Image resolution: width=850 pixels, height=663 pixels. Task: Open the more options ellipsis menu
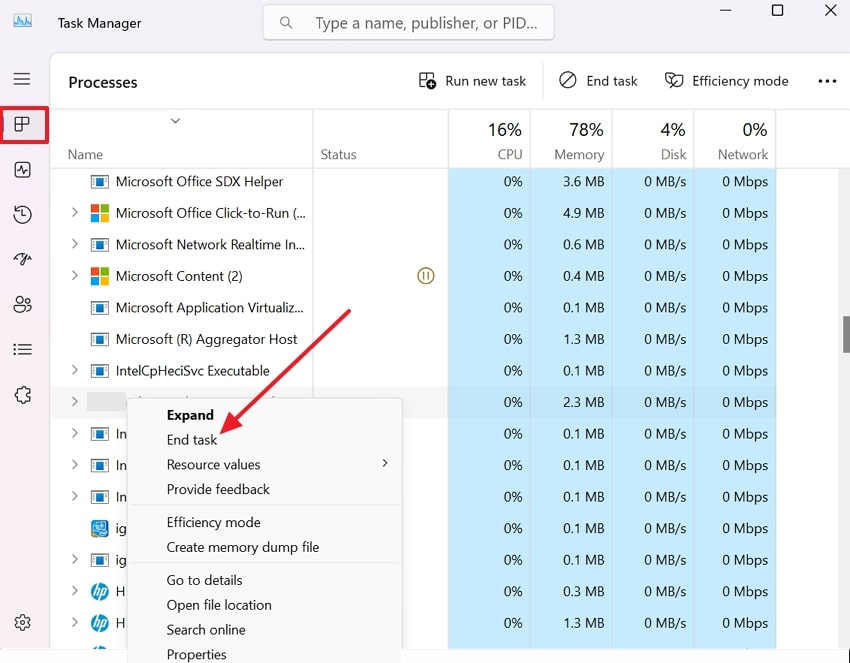pos(827,81)
